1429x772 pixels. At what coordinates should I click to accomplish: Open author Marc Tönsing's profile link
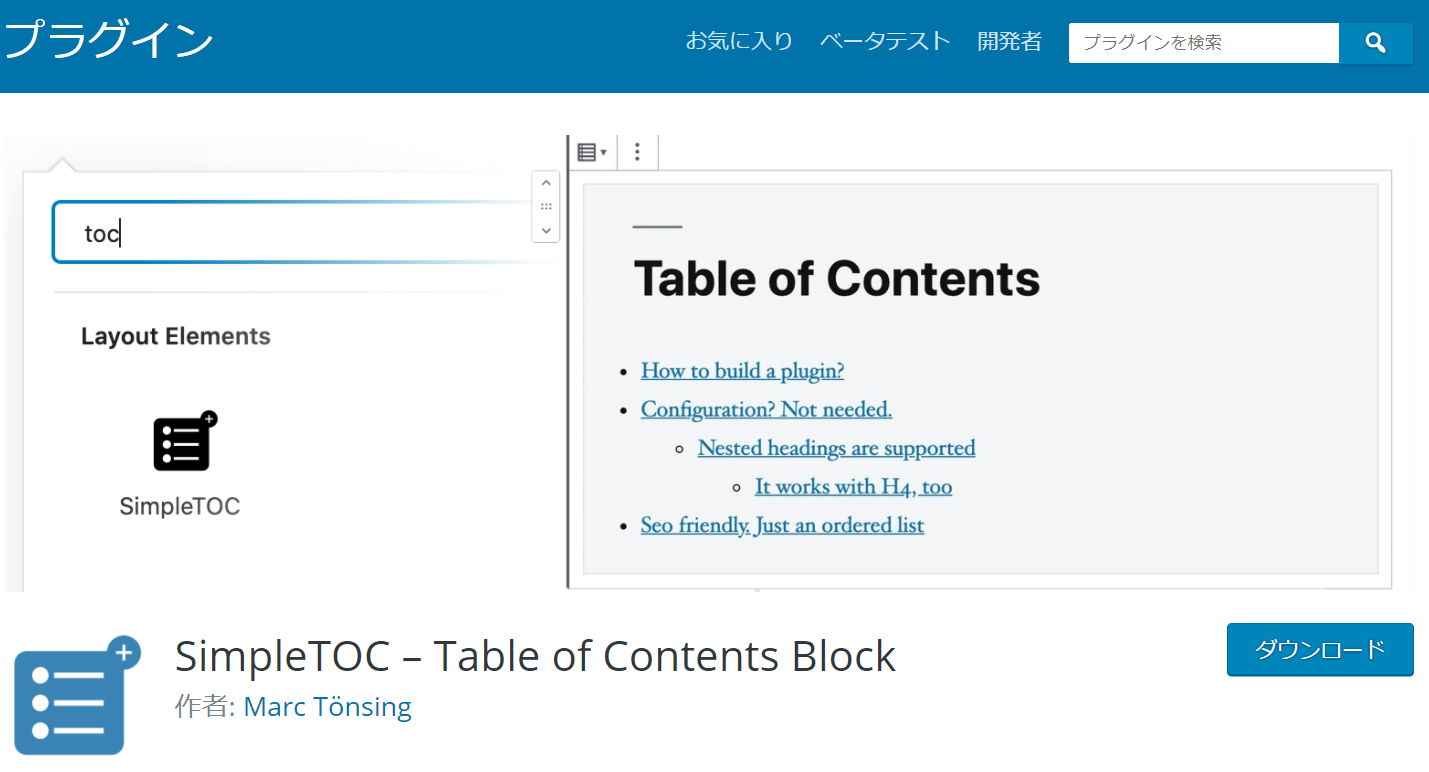(x=327, y=707)
